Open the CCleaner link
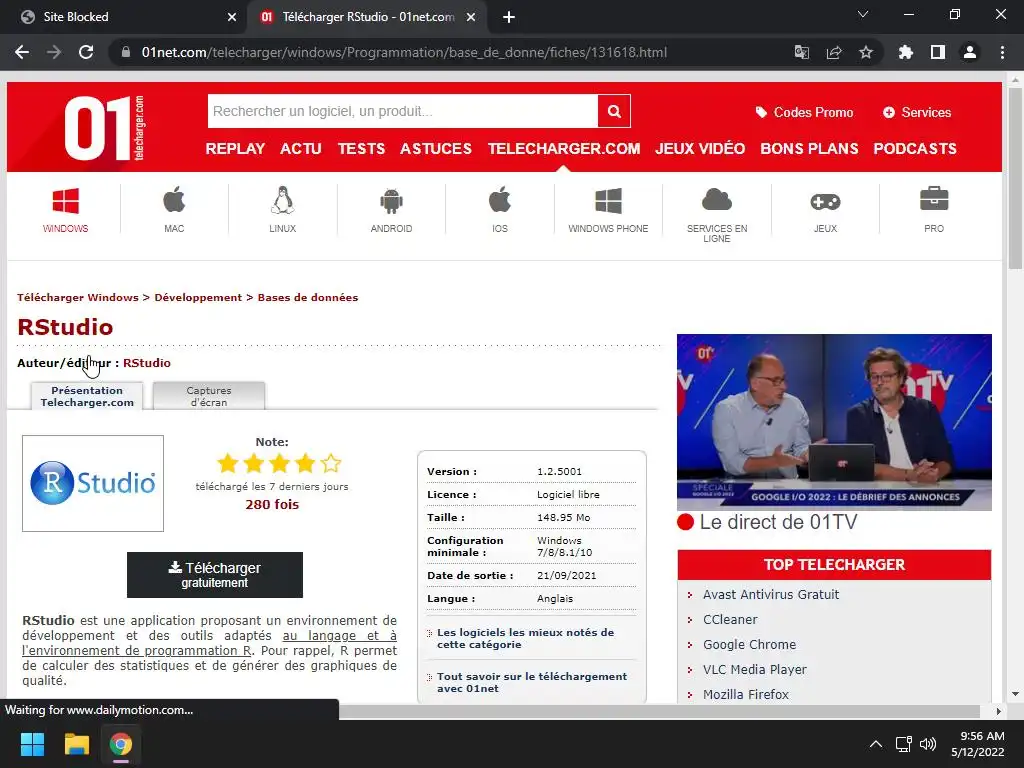This screenshot has width=1024, height=768. pos(730,620)
